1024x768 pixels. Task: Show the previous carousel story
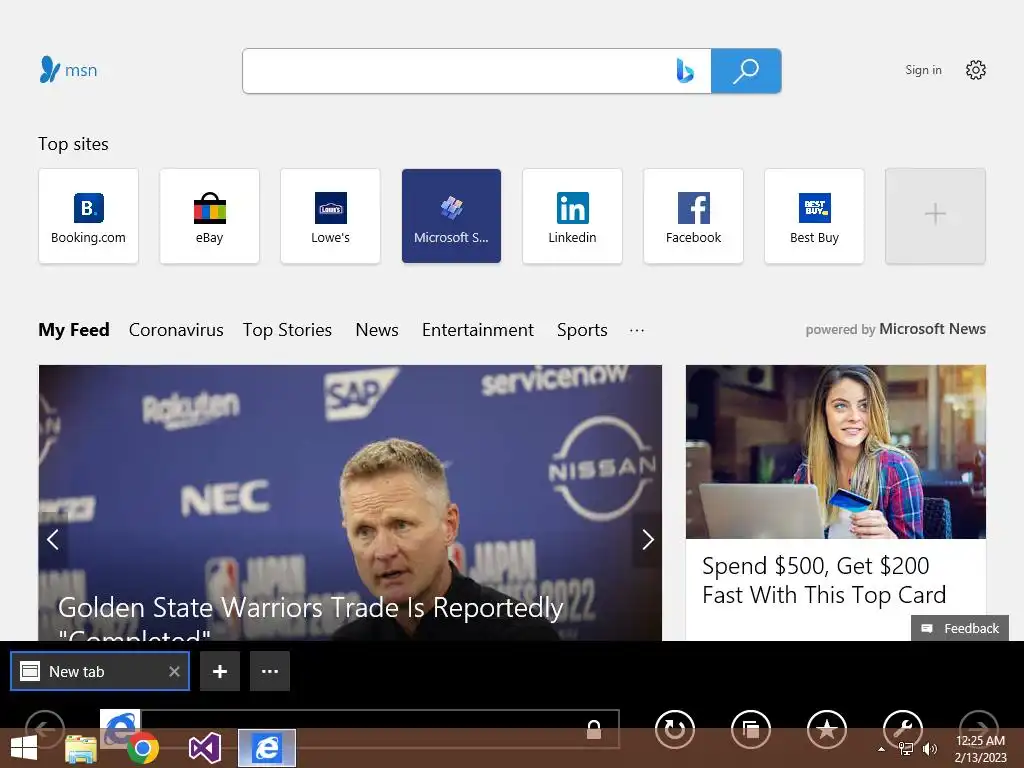pyautogui.click(x=54, y=539)
